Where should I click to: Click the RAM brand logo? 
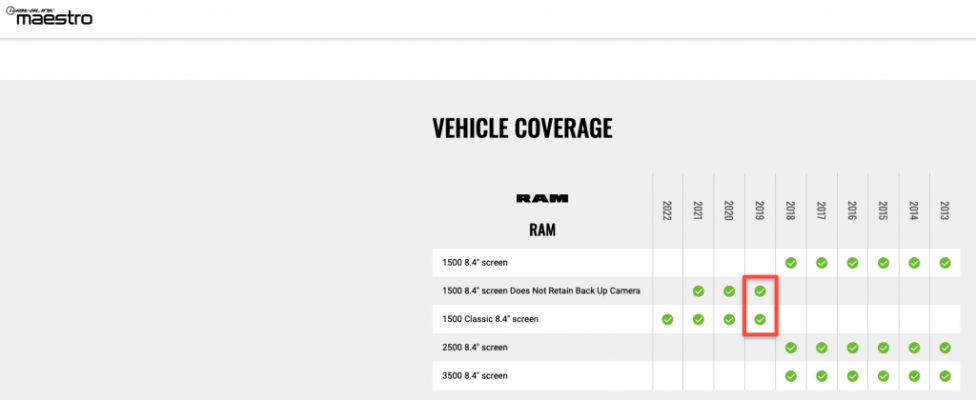point(542,198)
